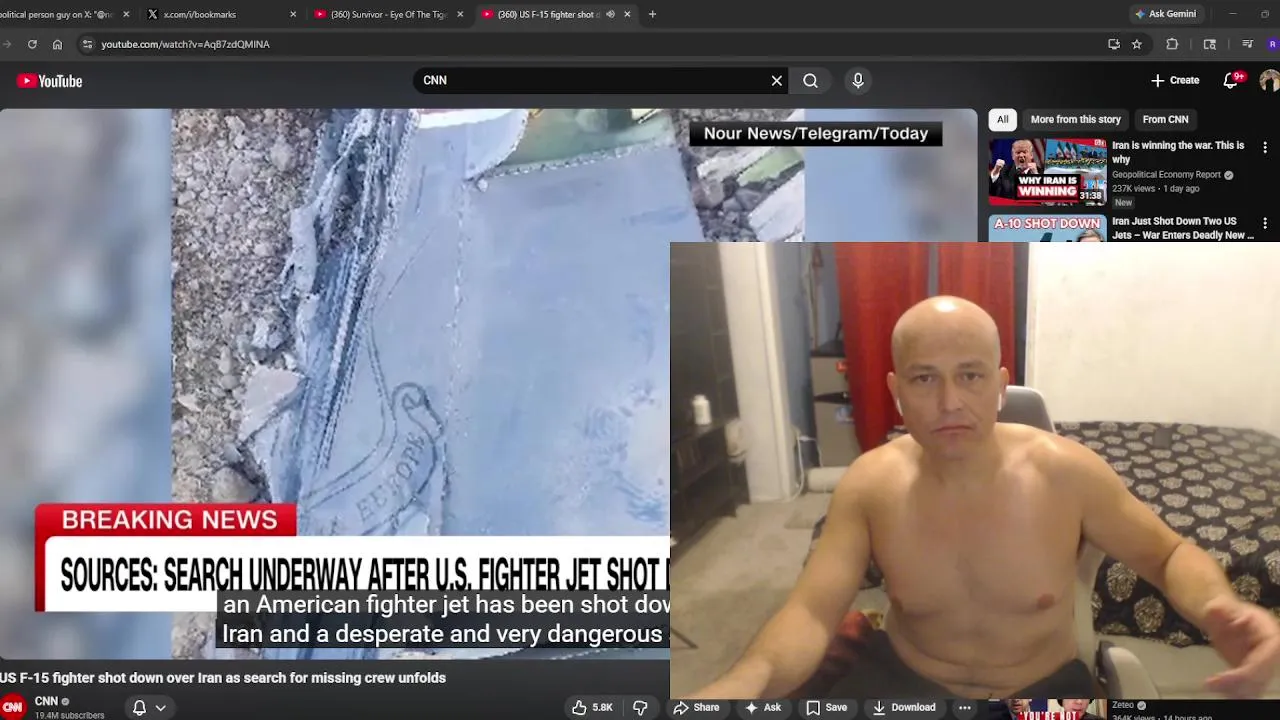The width and height of the screenshot is (1280, 720).
Task: Select More from this story chip
Action: coord(1075,119)
